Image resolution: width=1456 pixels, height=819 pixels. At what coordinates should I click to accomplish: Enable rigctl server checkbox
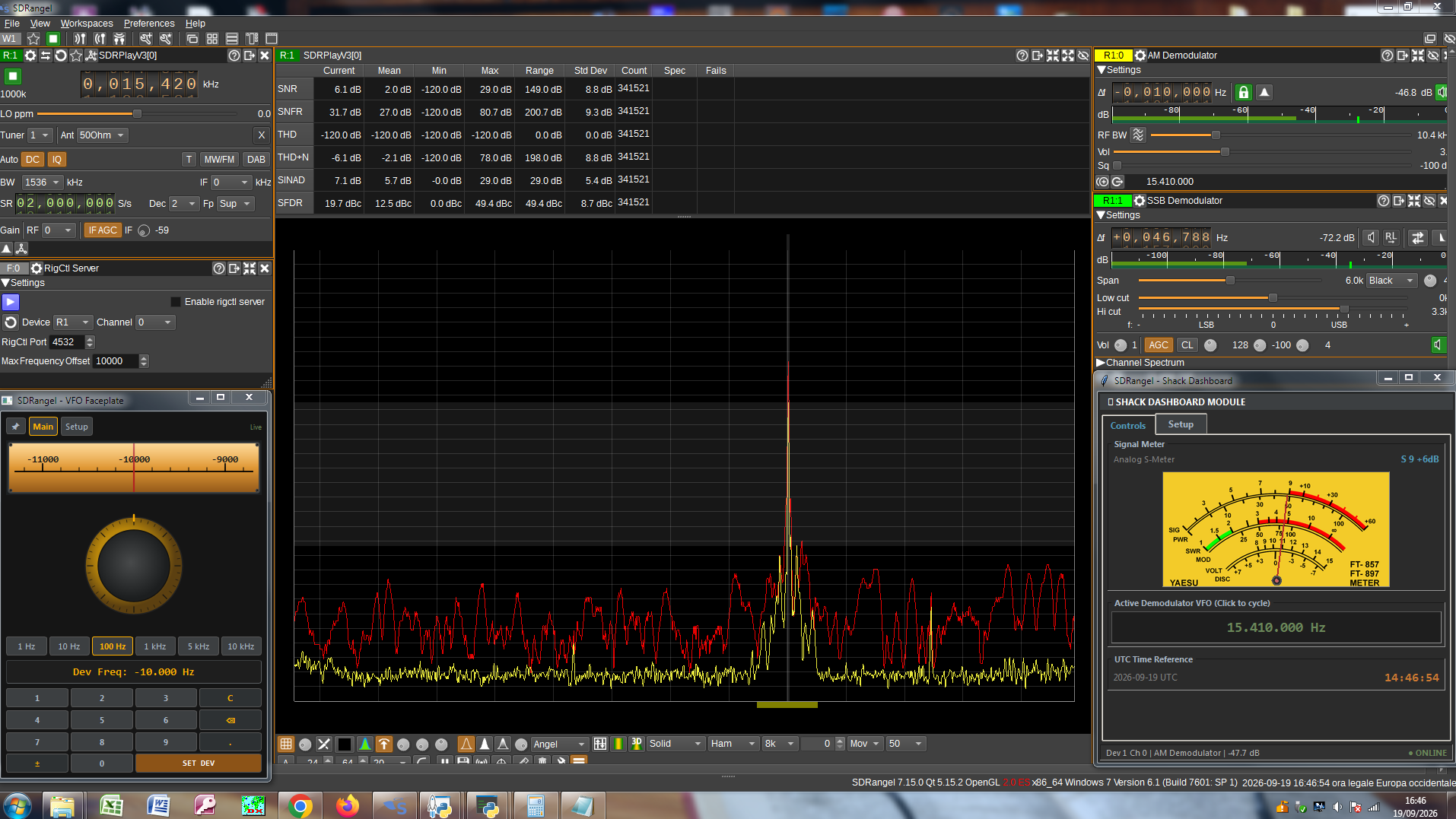176,302
